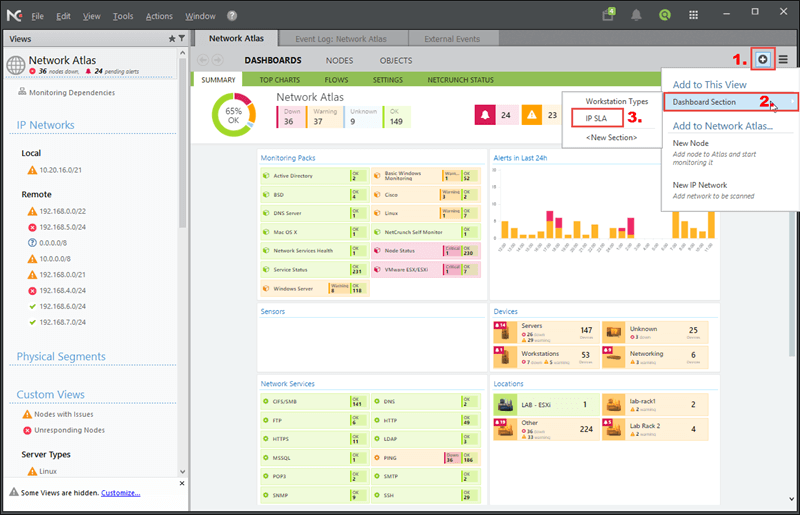800x515 pixels.
Task: Open the Edit menu
Action: pos(63,16)
